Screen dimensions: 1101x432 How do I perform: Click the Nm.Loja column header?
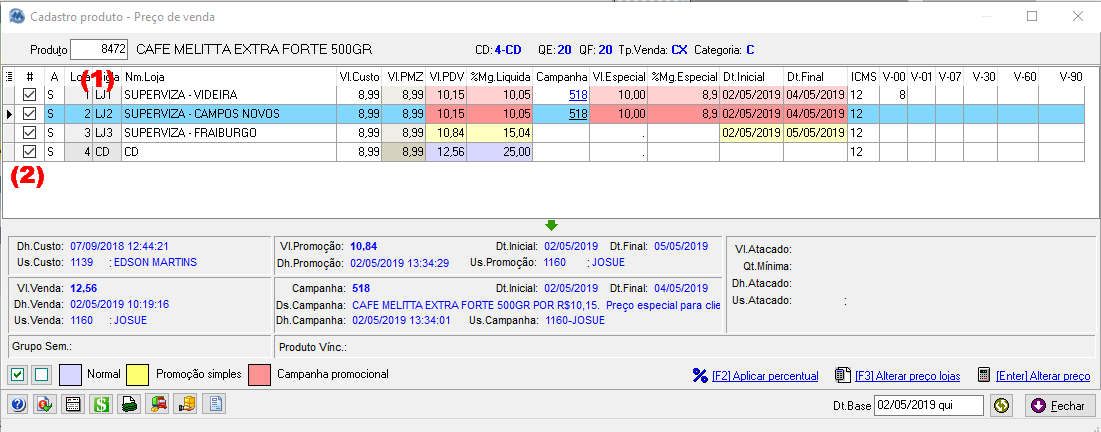coord(228,76)
